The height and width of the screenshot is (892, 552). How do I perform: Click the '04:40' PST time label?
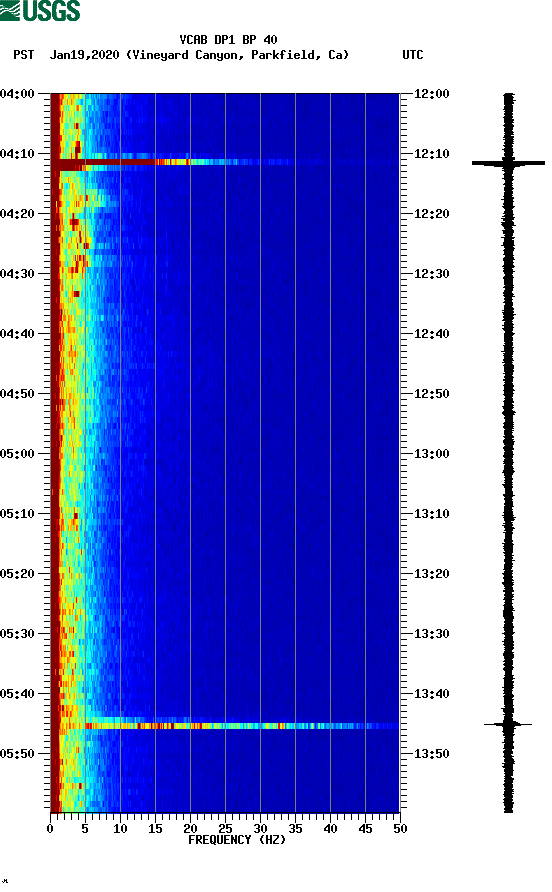tap(17, 333)
